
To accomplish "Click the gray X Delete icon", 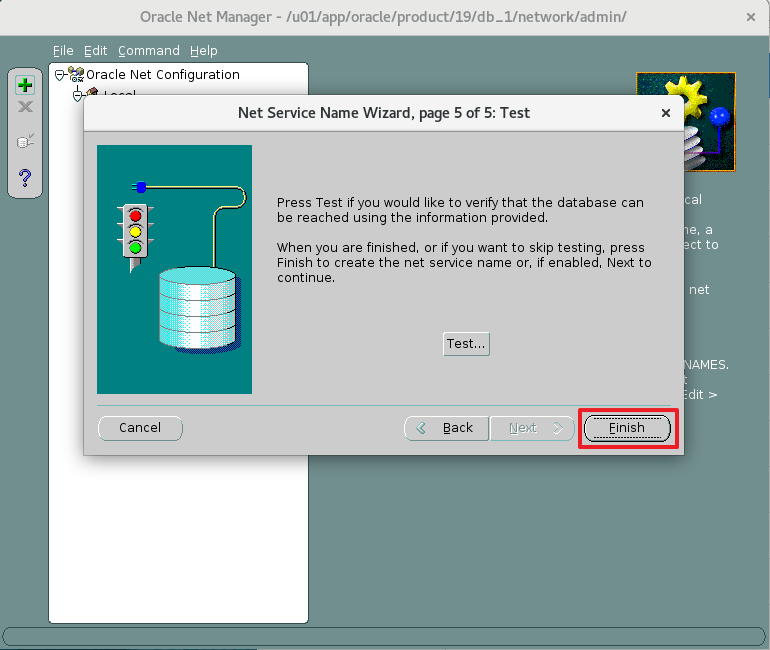I will coord(25,107).
